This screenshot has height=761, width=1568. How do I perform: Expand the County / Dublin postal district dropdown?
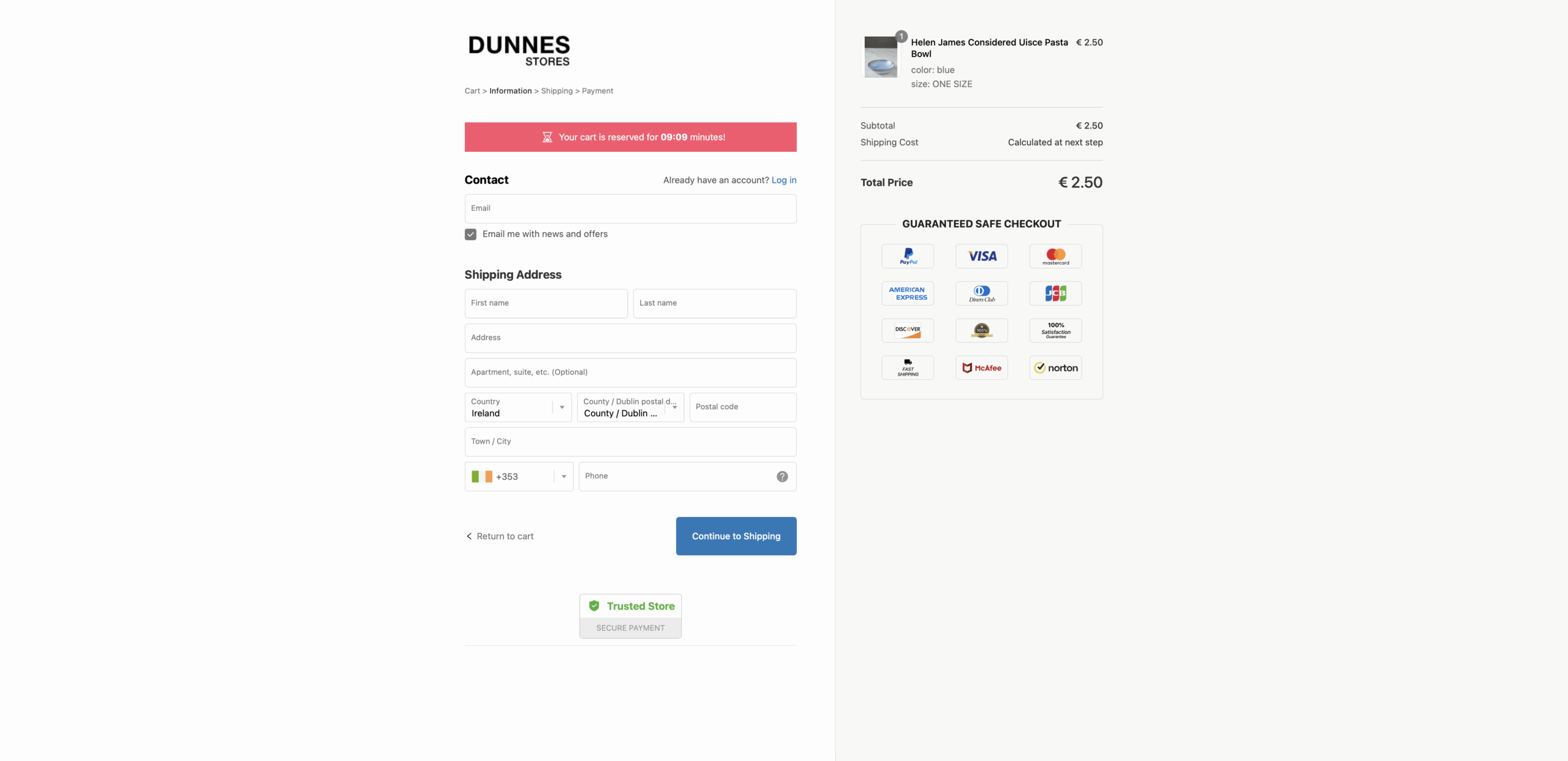point(630,407)
